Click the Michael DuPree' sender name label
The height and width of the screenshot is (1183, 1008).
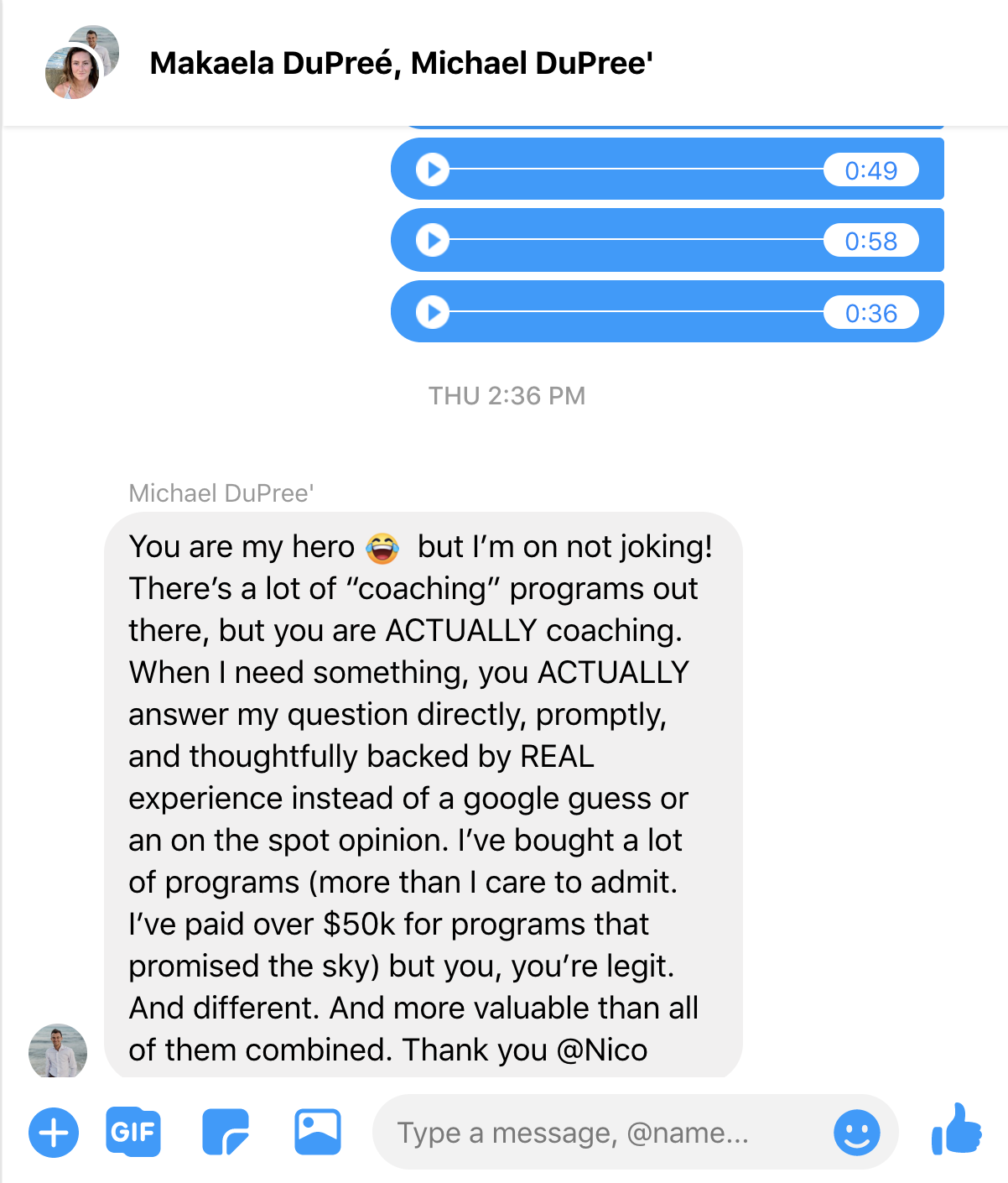coord(221,493)
